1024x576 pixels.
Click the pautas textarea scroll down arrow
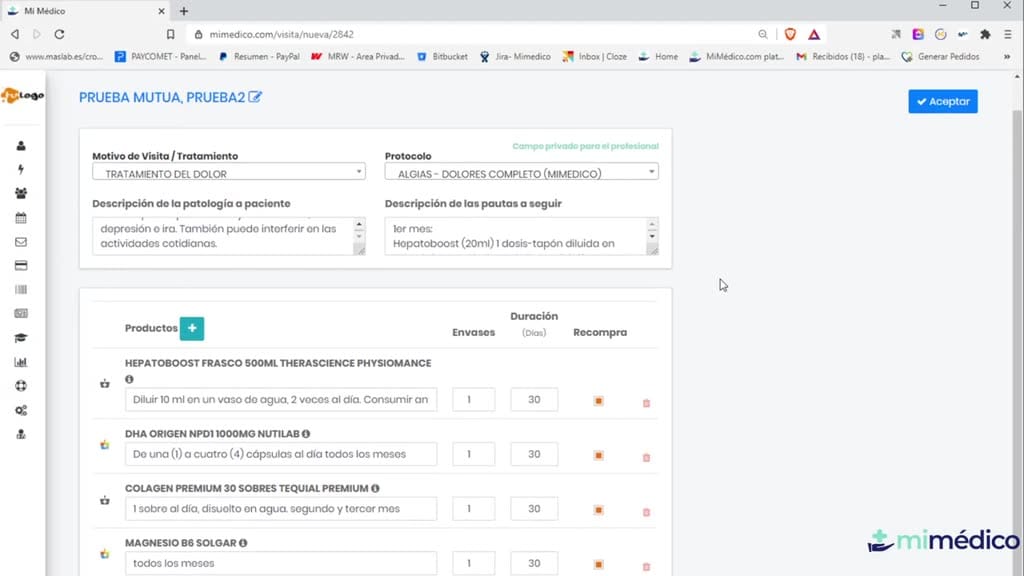tap(652, 236)
